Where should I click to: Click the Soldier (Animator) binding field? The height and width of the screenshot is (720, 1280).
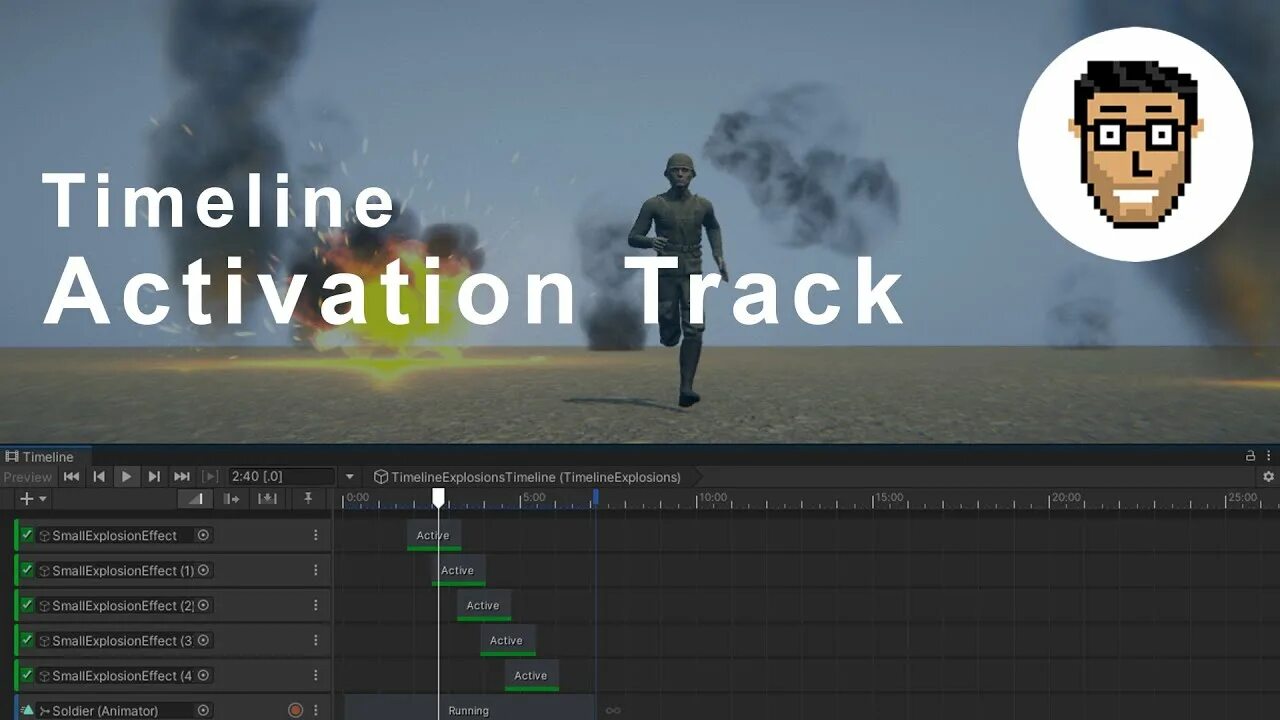tap(125, 710)
